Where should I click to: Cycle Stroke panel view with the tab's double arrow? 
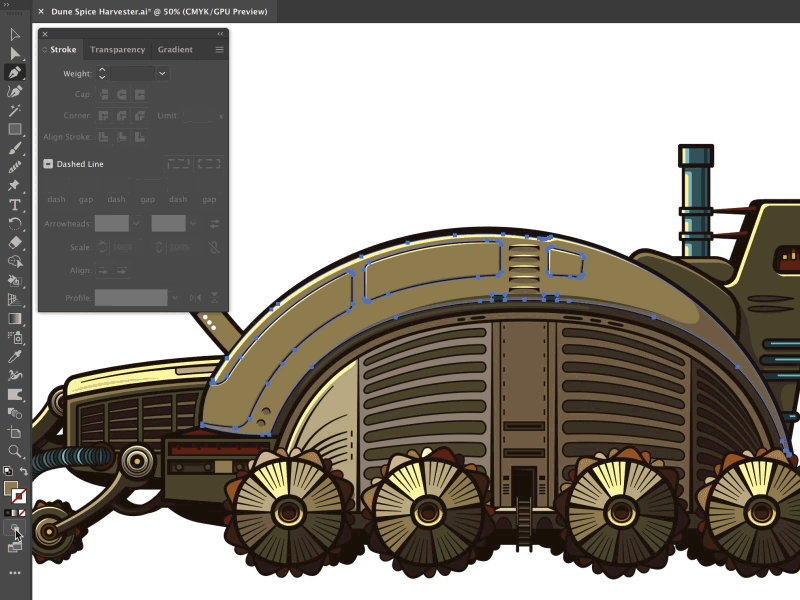44,49
